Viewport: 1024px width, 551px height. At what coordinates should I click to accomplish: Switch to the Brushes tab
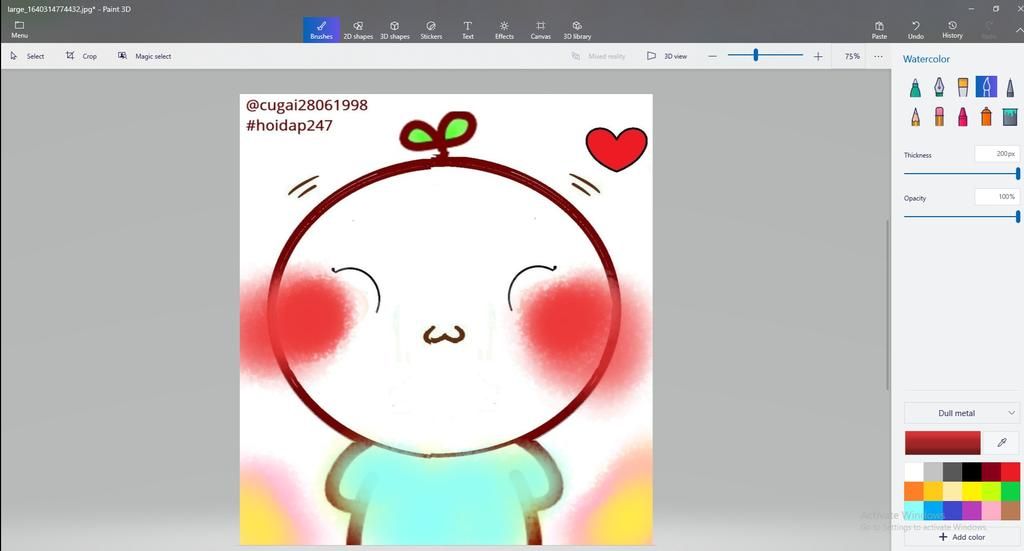321,30
